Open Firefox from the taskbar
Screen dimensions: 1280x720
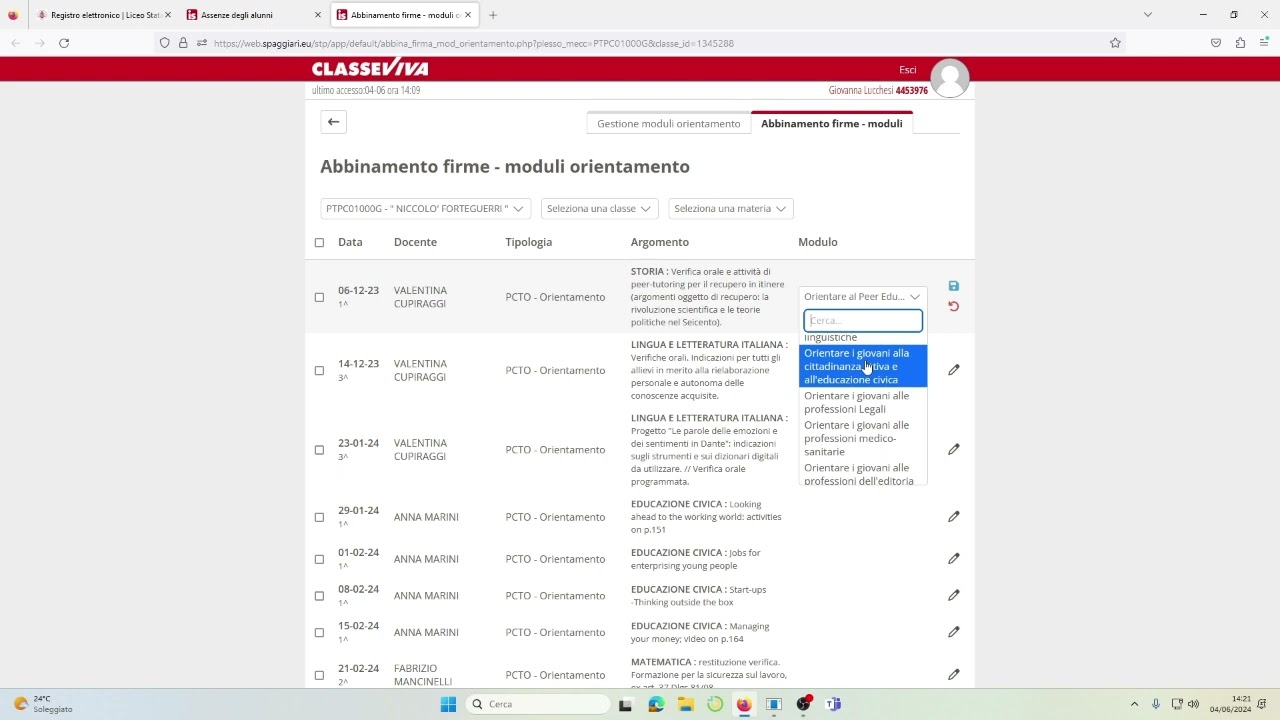744,704
